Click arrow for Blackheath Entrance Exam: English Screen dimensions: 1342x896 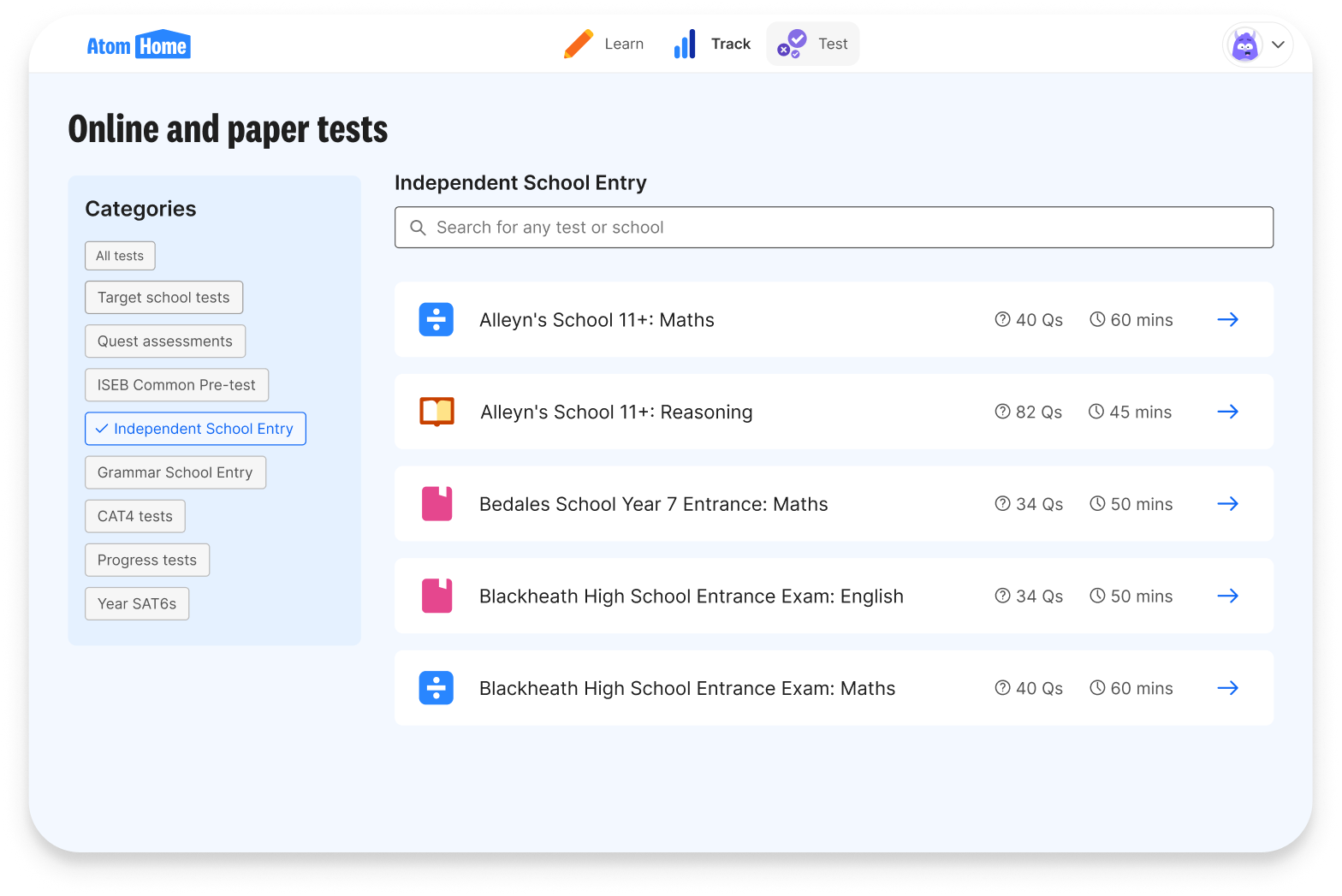1228,596
